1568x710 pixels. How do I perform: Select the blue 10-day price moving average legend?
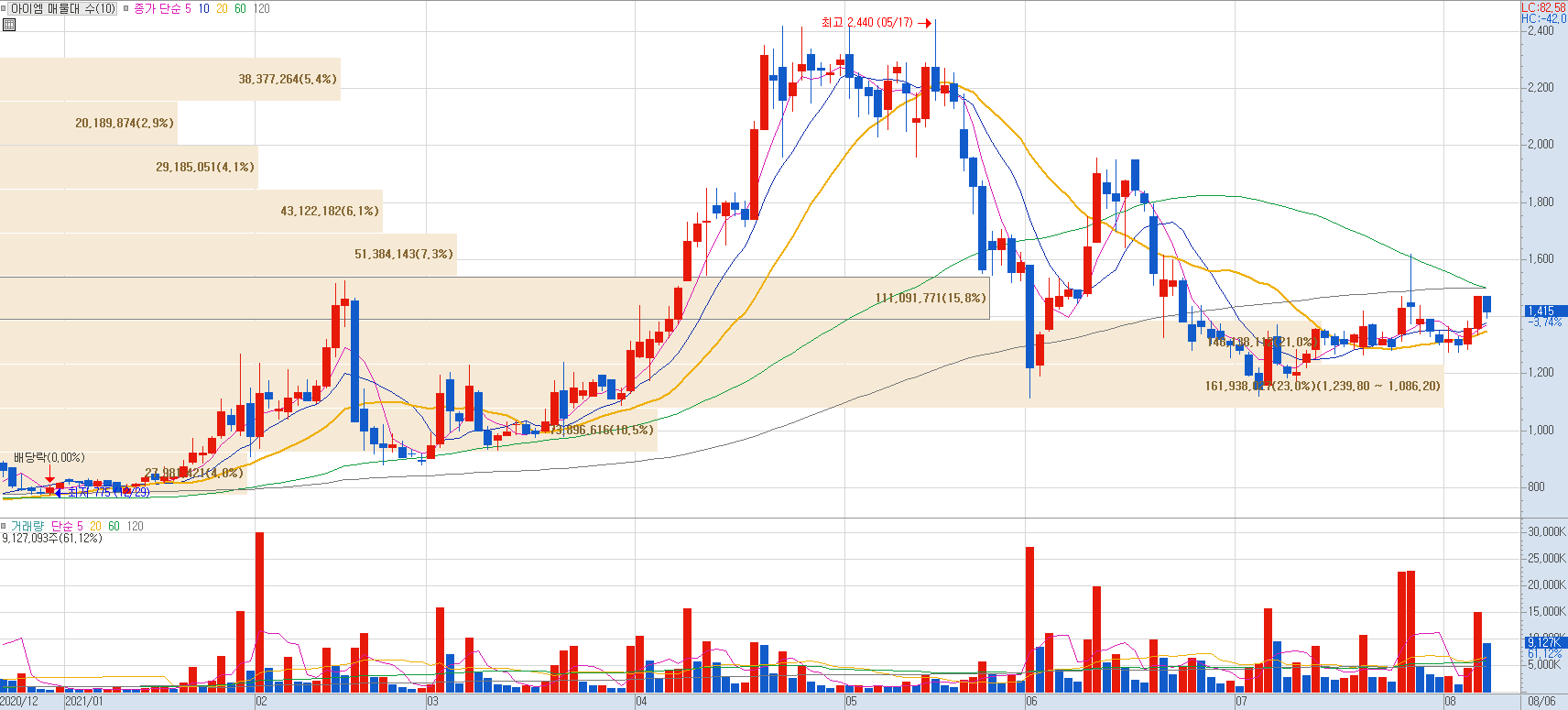click(x=203, y=8)
